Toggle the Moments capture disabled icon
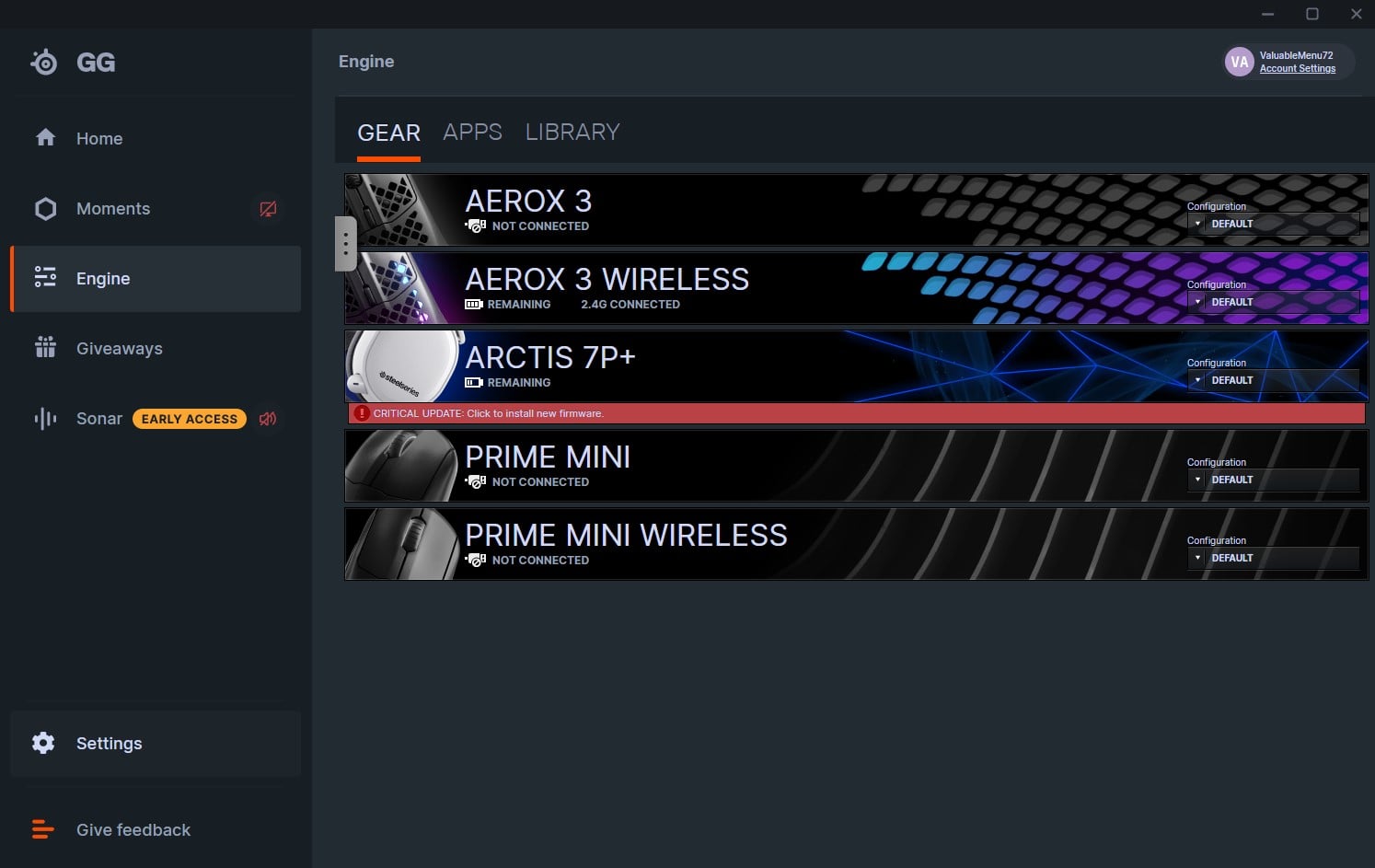The image size is (1375, 868). point(268,209)
